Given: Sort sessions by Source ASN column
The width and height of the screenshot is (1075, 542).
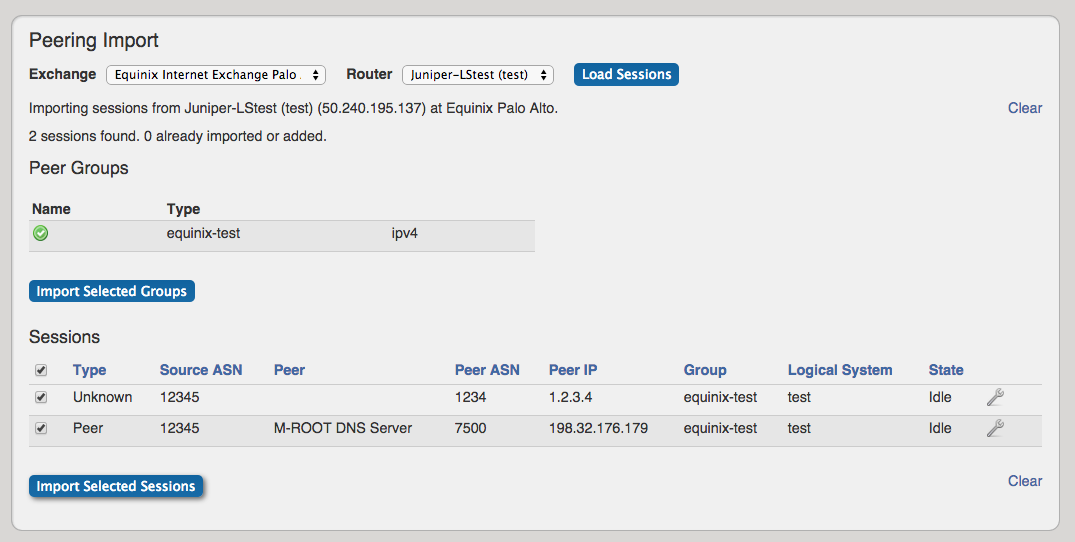Looking at the screenshot, I should (200, 370).
